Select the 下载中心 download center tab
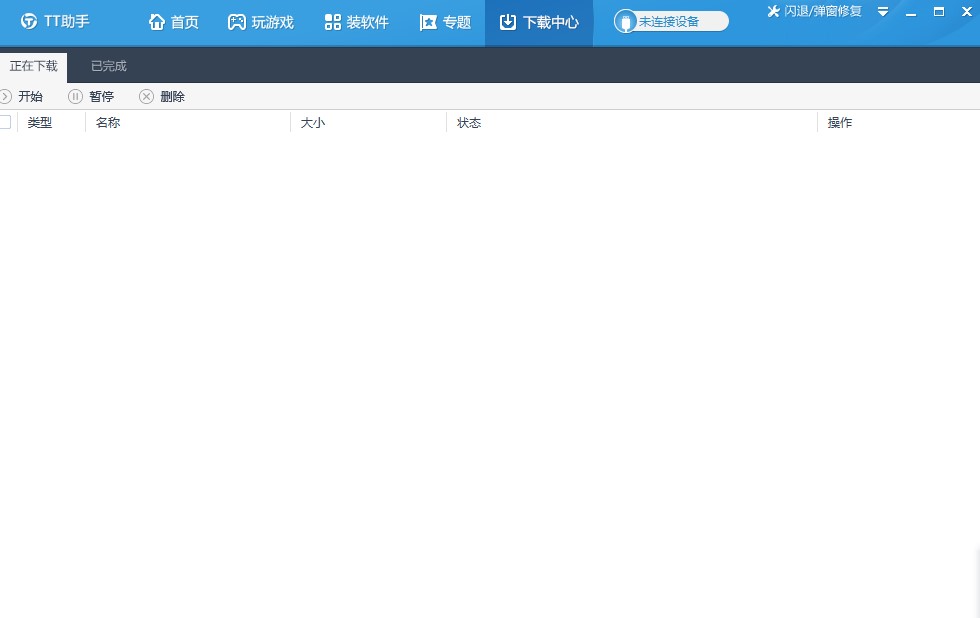Image resolution: width=980 pixels, height=618 pixels. [539, 22]
